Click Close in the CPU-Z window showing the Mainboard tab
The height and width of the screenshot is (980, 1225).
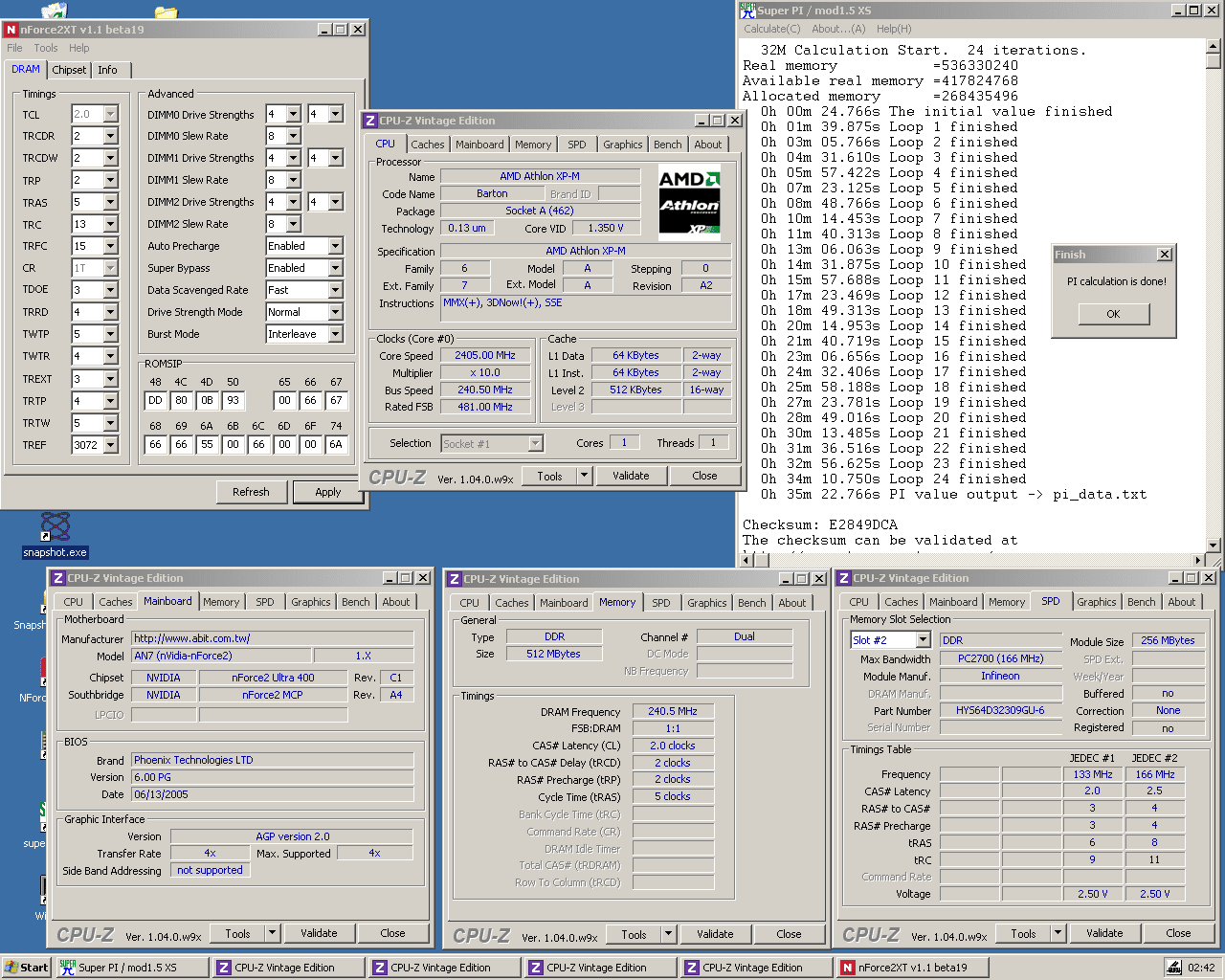(x=392, y=933)
